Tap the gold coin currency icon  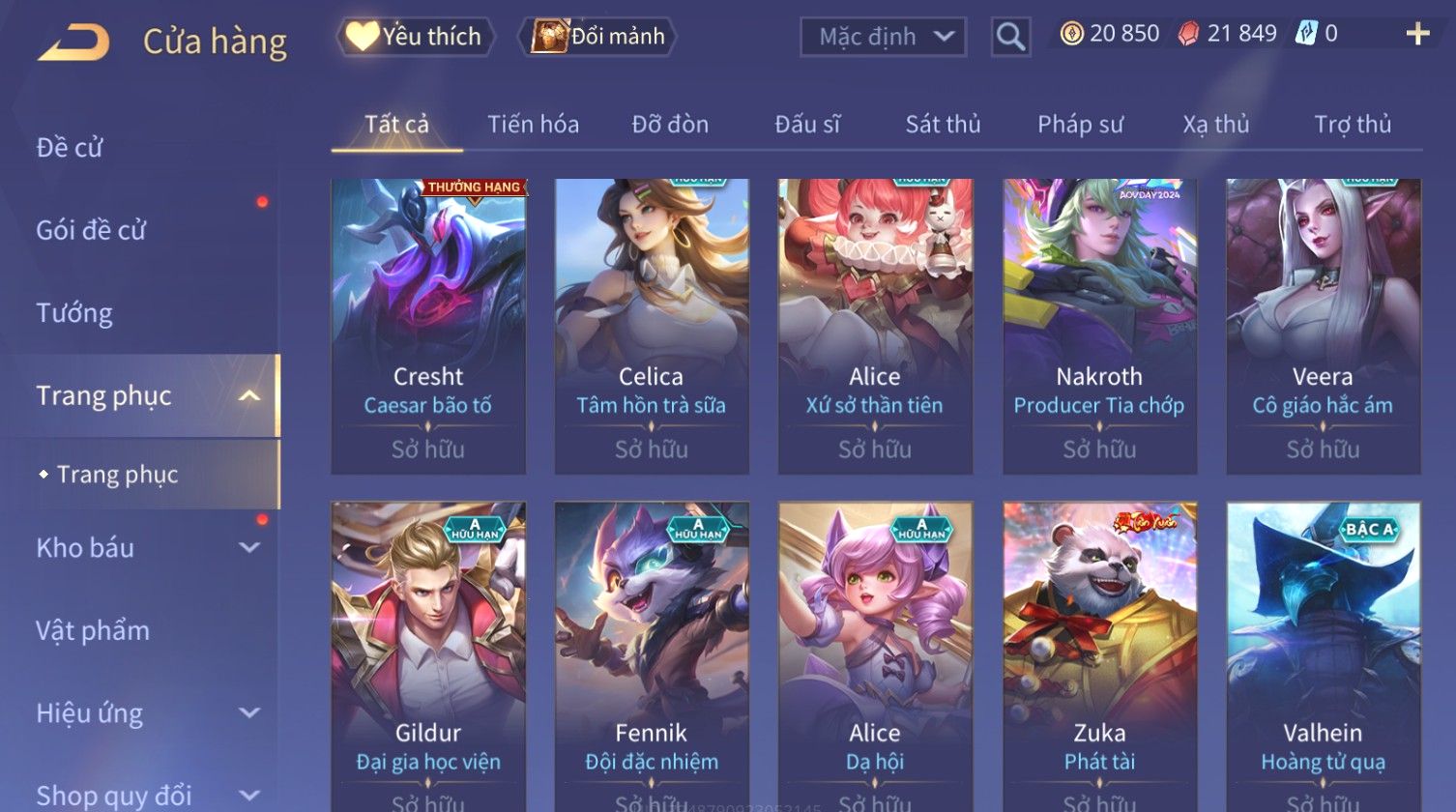point(1071,35)
